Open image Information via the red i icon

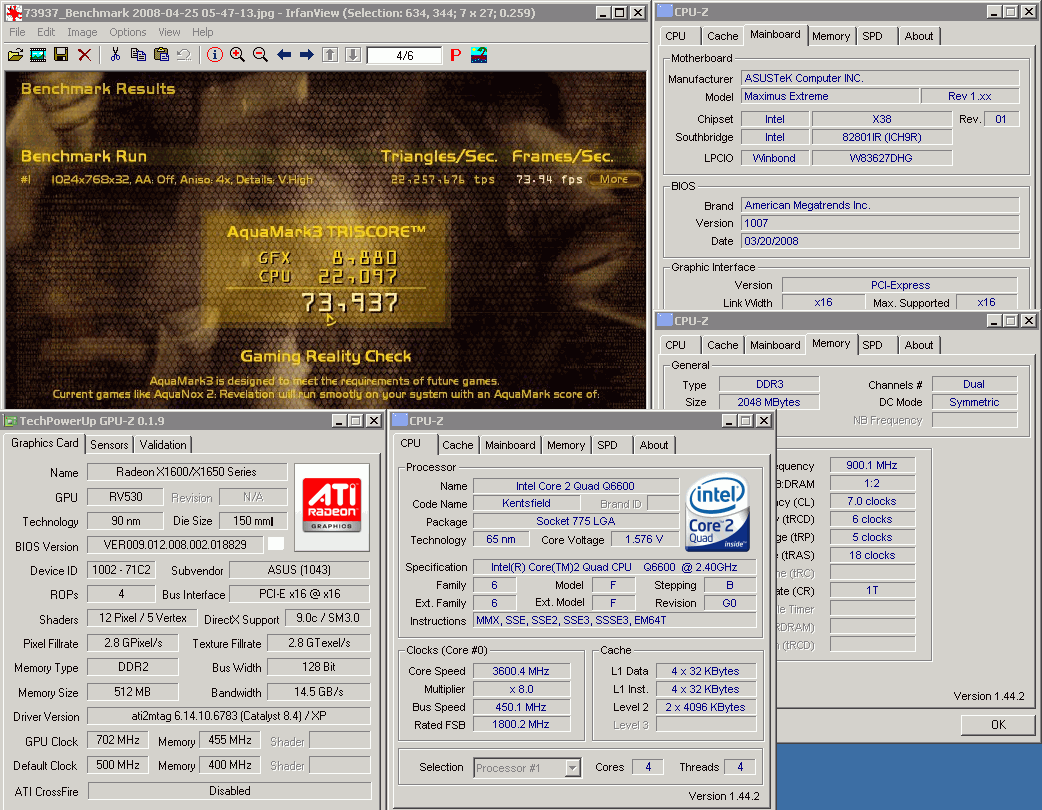point(215,54)
